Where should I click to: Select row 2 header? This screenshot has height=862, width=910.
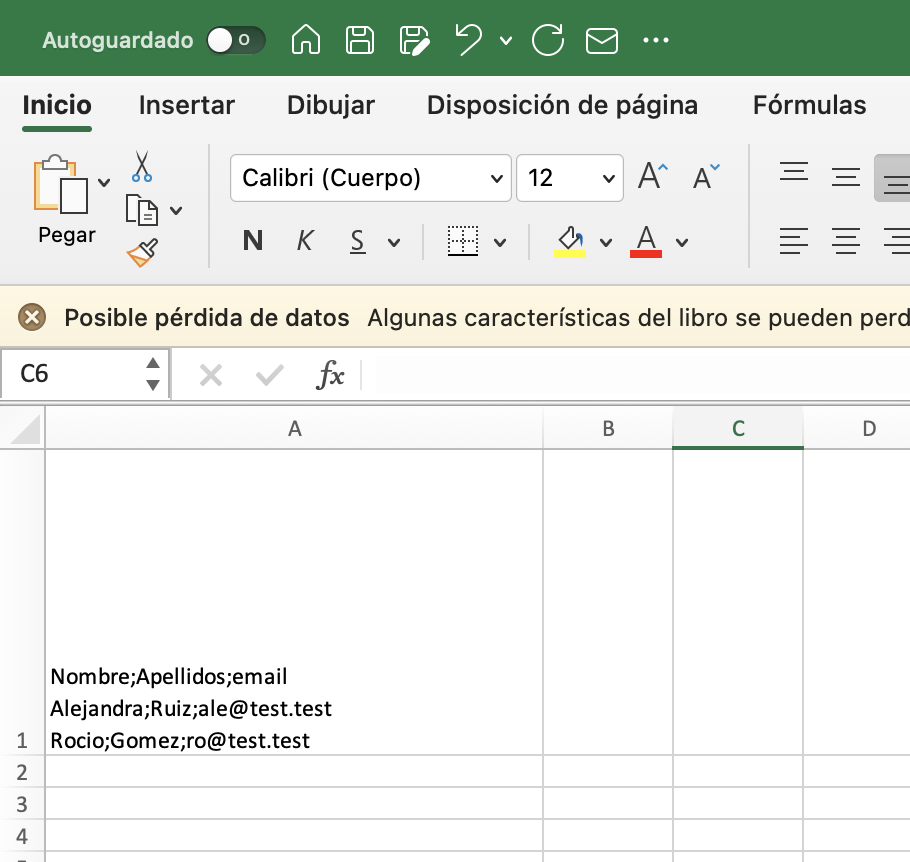(22, 771)
